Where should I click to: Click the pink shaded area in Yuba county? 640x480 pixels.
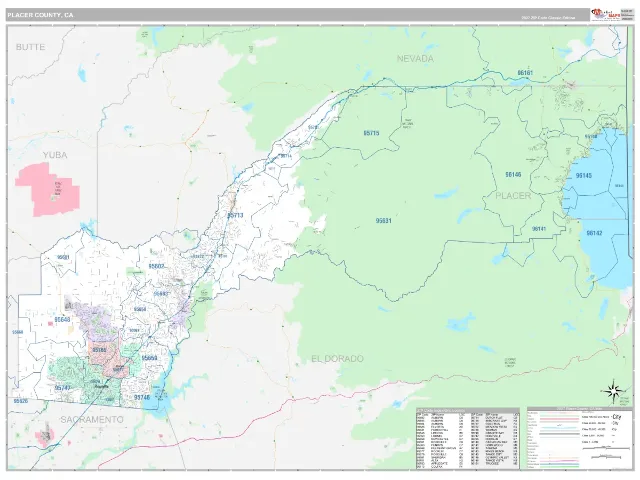coord(47,189)
